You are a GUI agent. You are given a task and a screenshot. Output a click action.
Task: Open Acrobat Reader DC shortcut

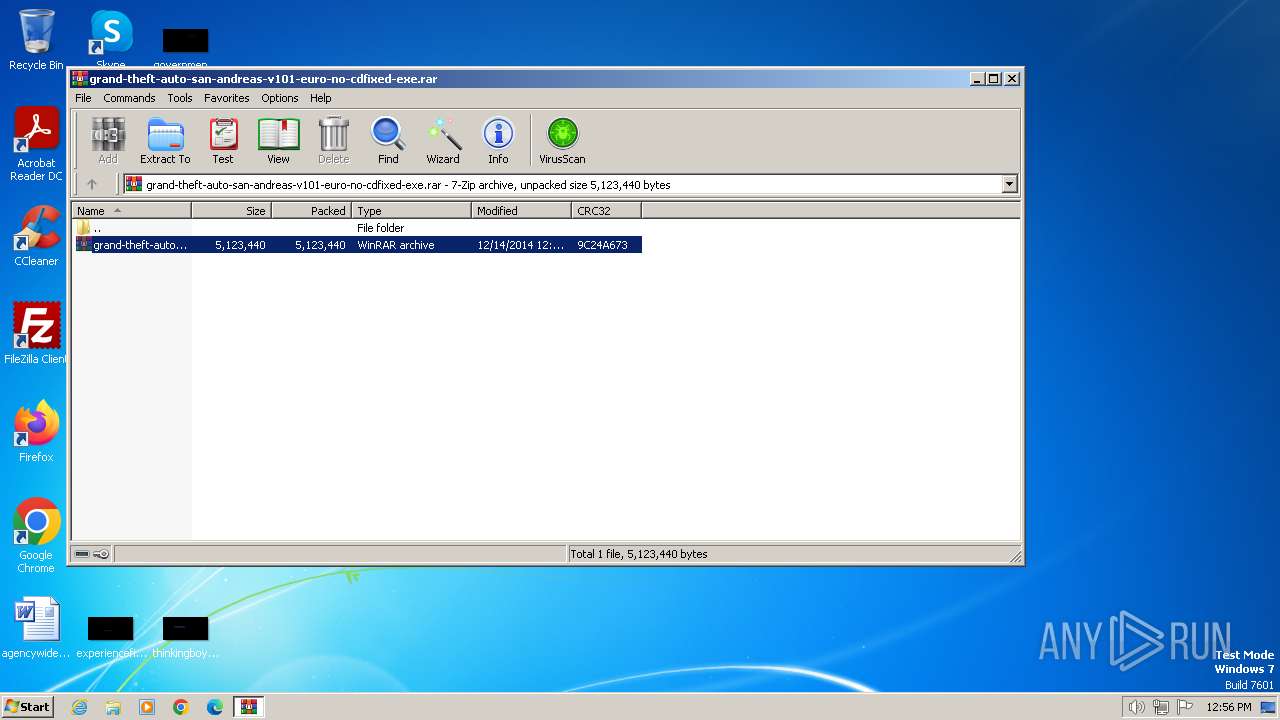36,145
